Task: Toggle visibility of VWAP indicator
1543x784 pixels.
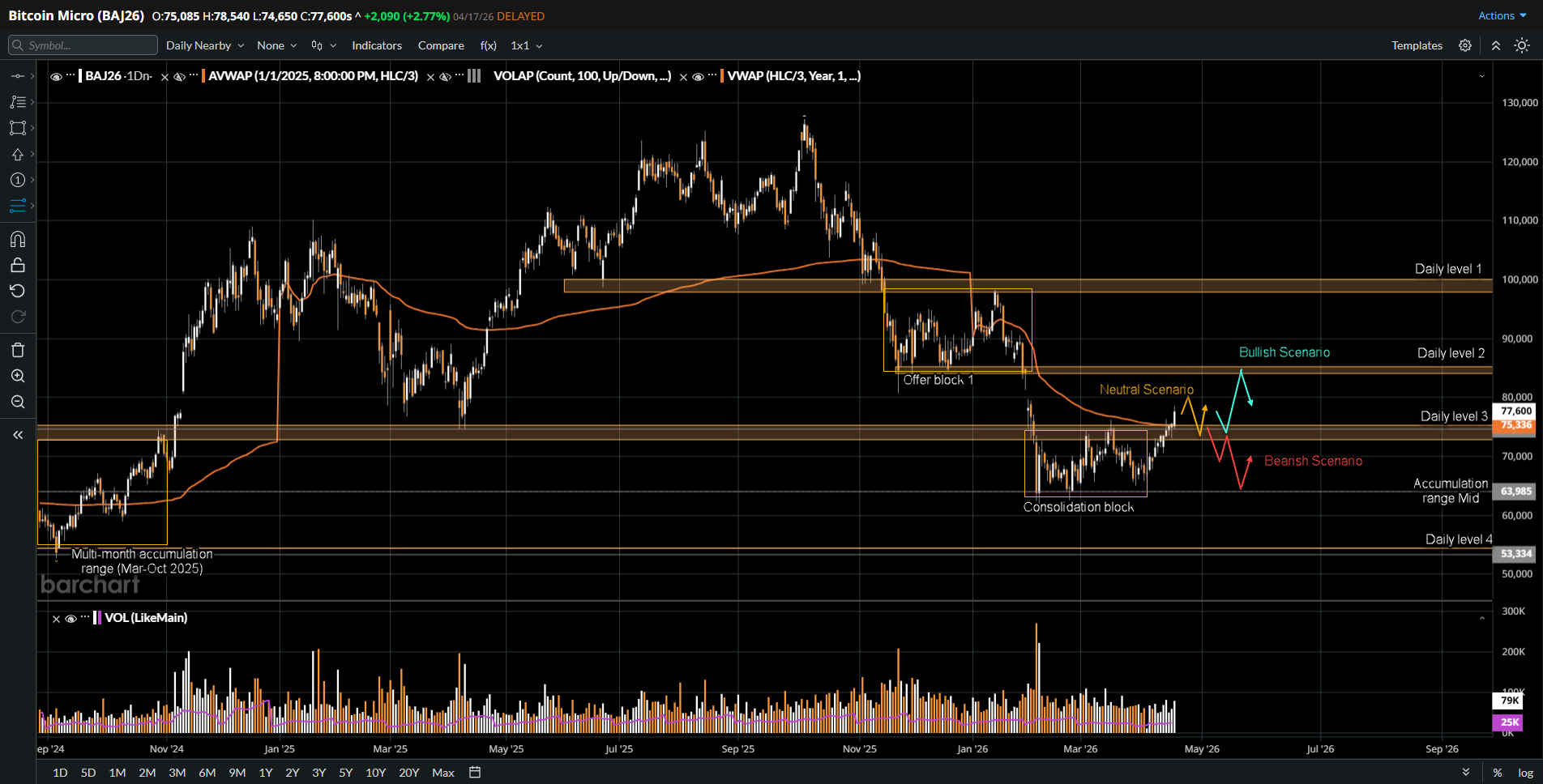Action: point(698,76)
